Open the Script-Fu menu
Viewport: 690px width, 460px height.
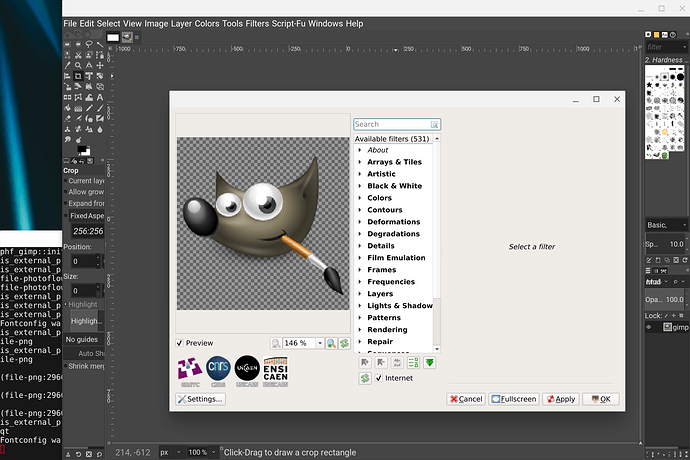[288, 24]
